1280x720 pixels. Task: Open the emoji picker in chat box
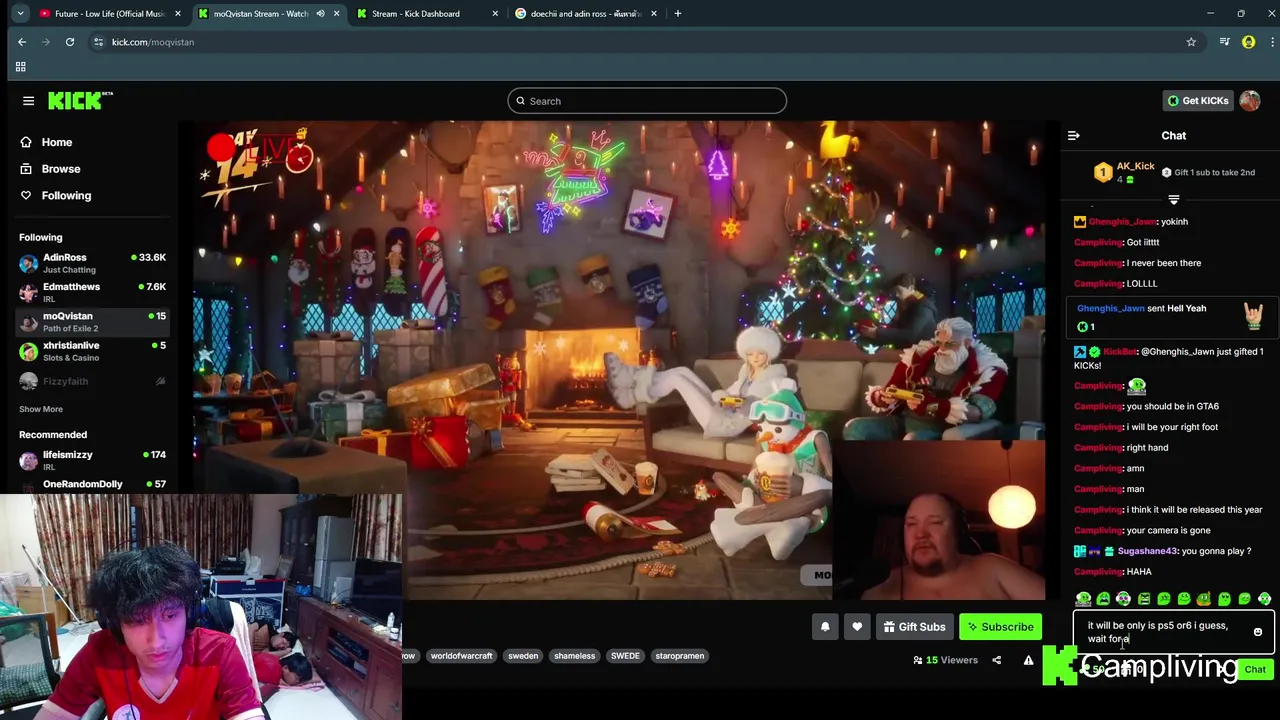point(1258,632)
